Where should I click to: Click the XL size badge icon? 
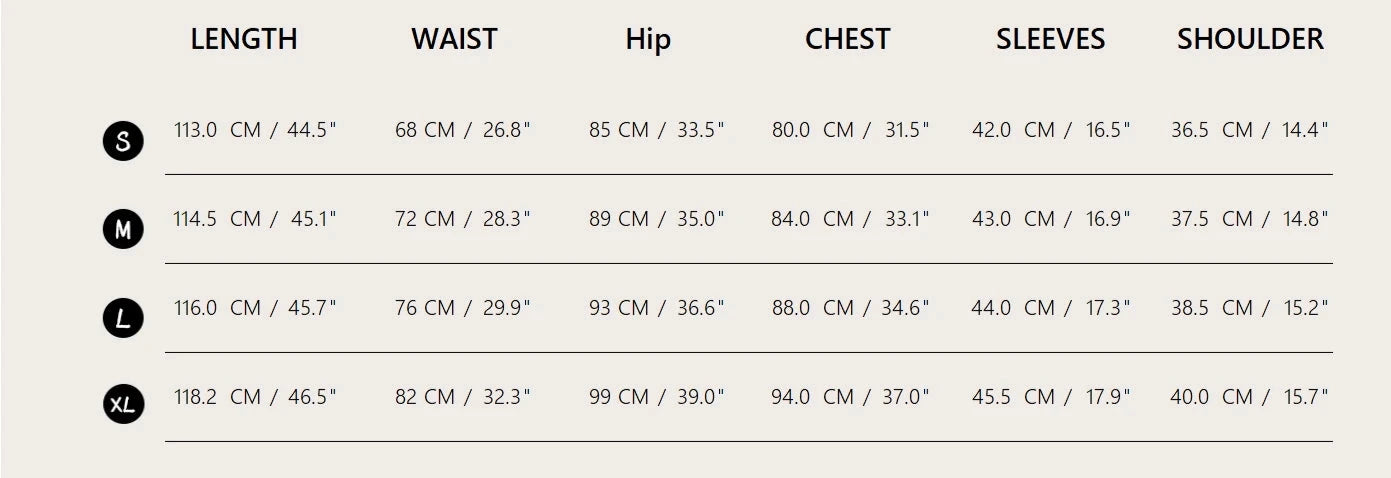point(123,405)
